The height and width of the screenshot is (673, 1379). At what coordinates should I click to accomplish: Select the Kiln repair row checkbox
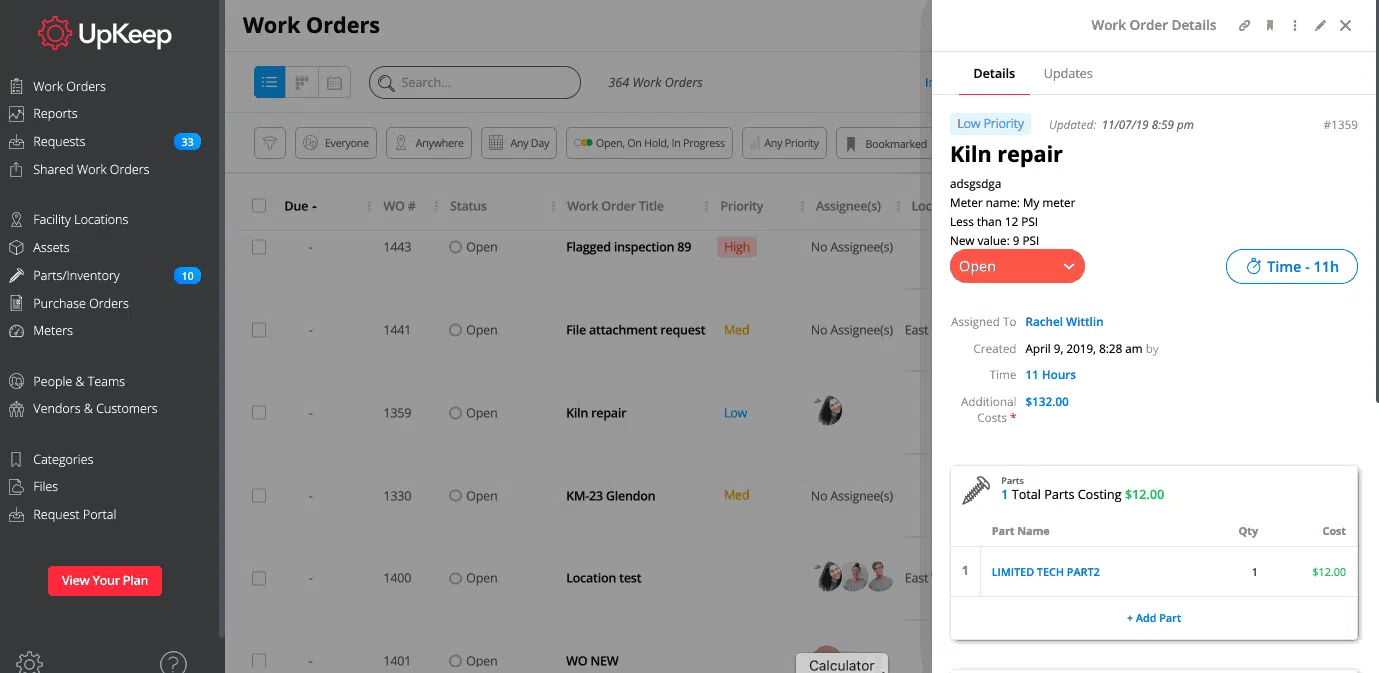click(259, 413)
